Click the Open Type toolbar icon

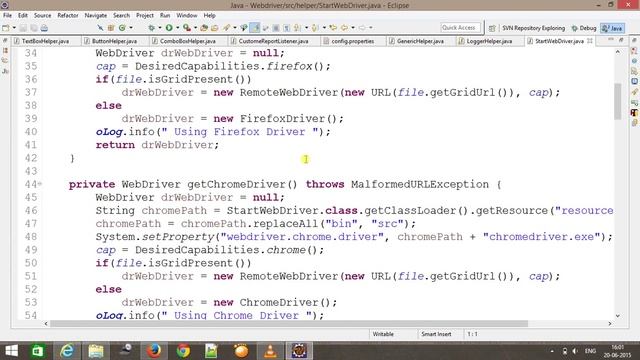coord(204,28)
